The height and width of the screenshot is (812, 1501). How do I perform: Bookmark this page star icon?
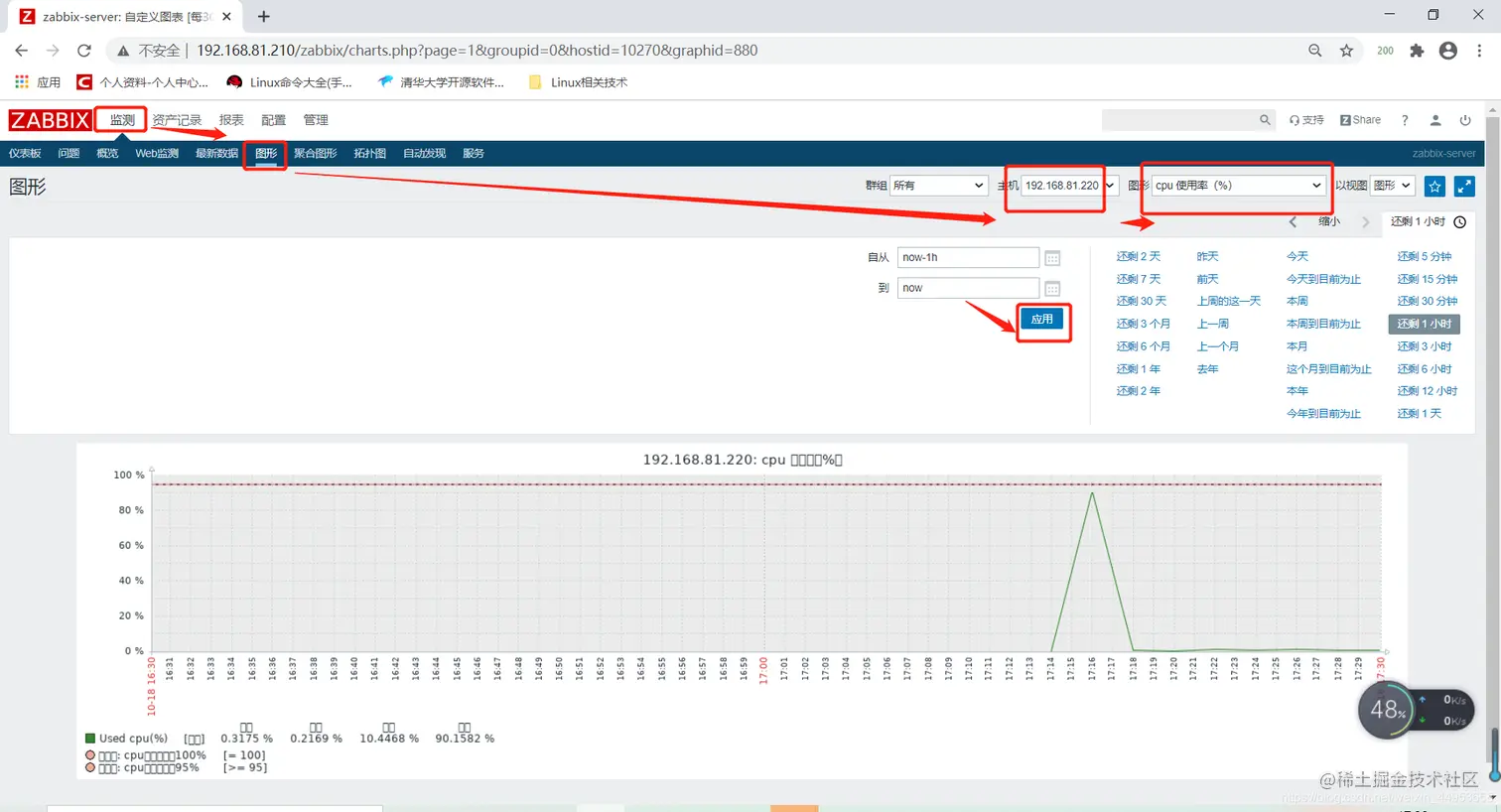tap(1346, 51)
